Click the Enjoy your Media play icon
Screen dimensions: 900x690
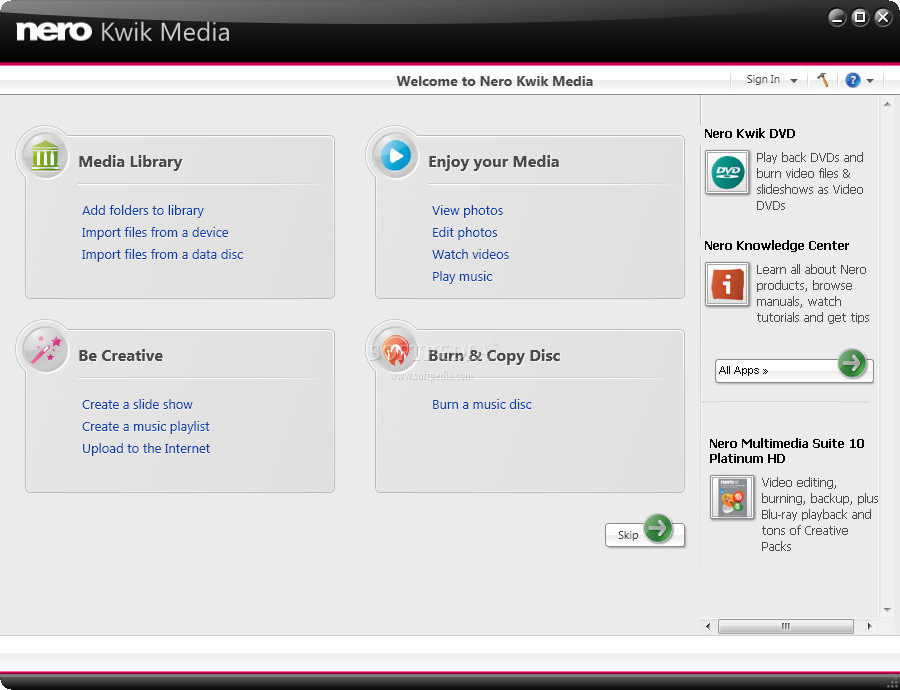point(396,155)
